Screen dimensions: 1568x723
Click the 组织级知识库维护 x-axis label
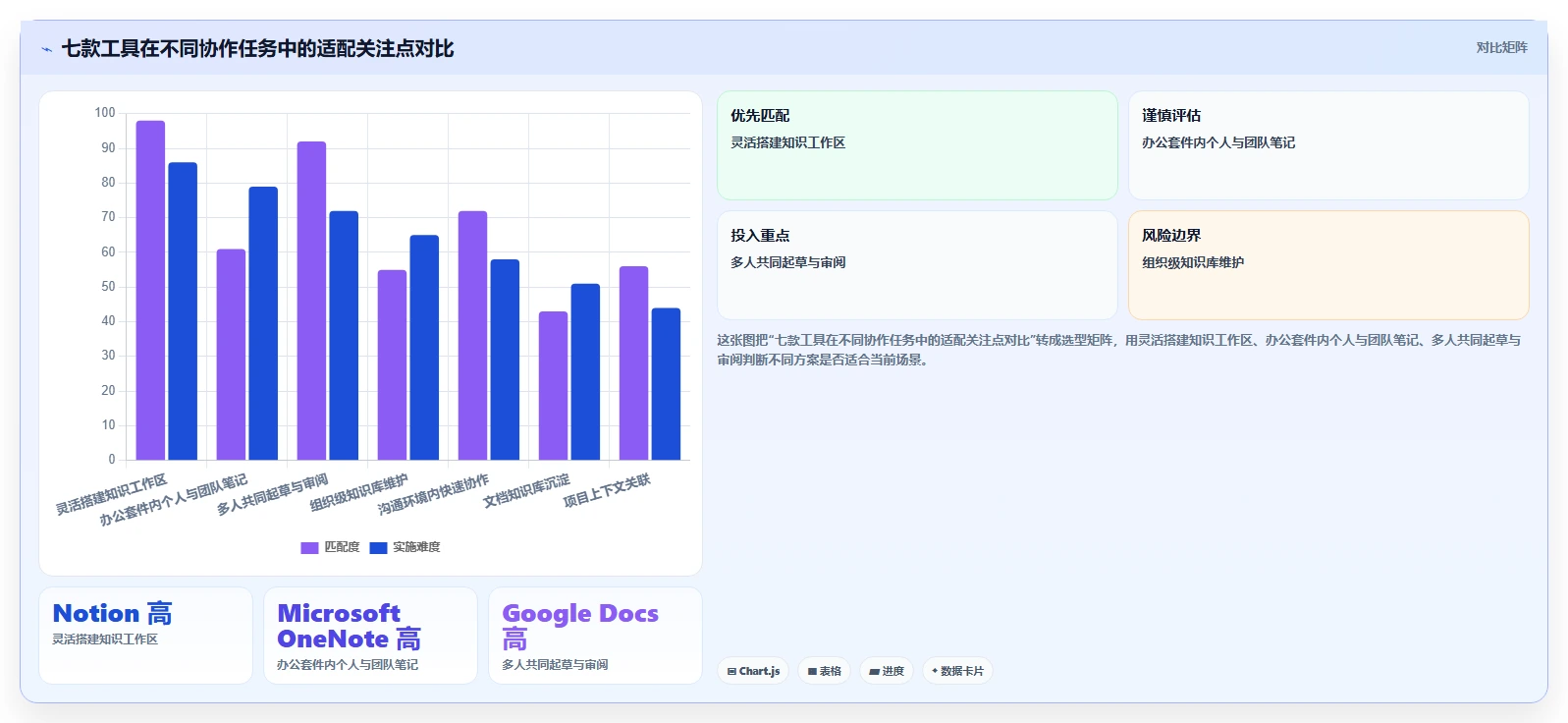click(358, 493)
